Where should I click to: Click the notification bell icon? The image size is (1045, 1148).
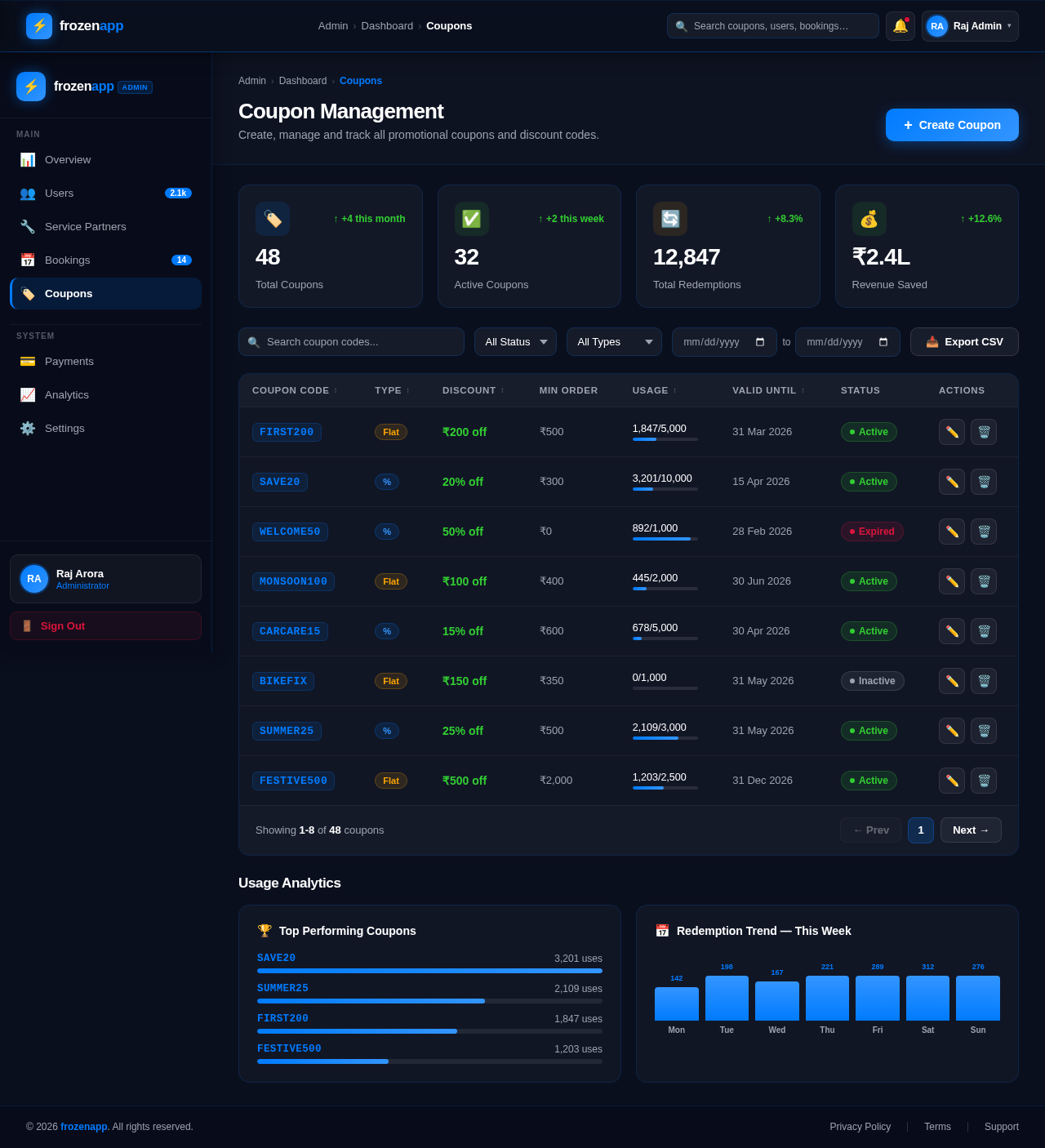[900, 26]
